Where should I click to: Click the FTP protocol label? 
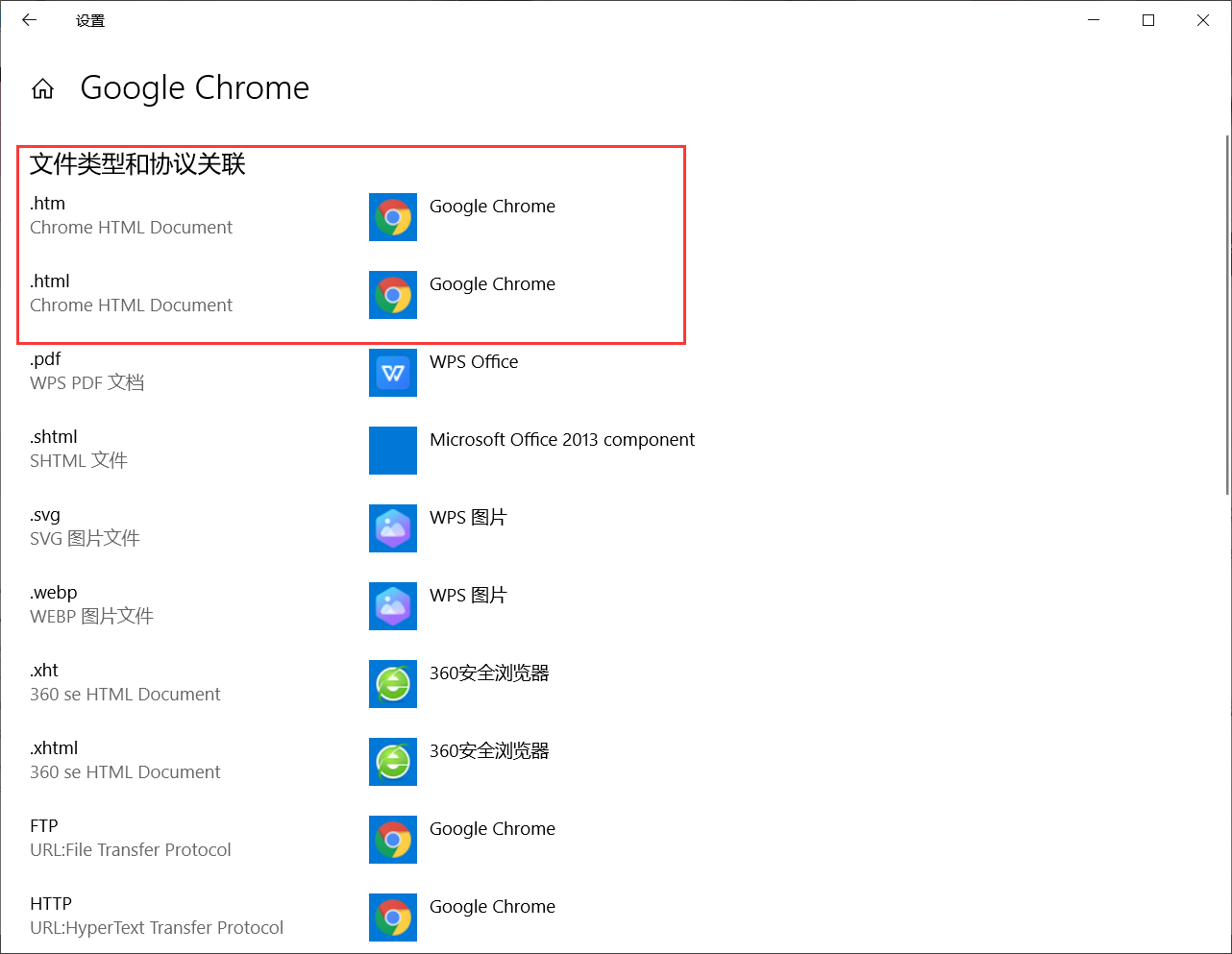click(x=44, y=826)
